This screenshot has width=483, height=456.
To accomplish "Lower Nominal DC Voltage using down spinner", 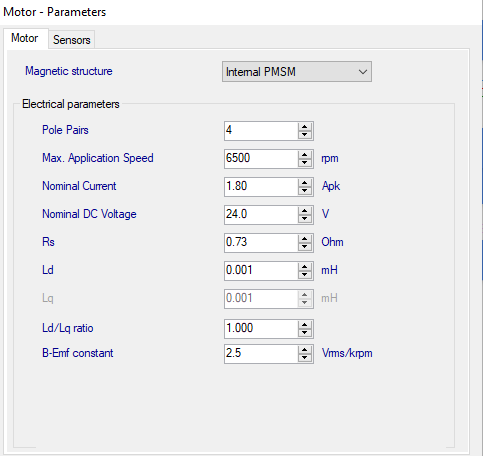I will point(305,219).
